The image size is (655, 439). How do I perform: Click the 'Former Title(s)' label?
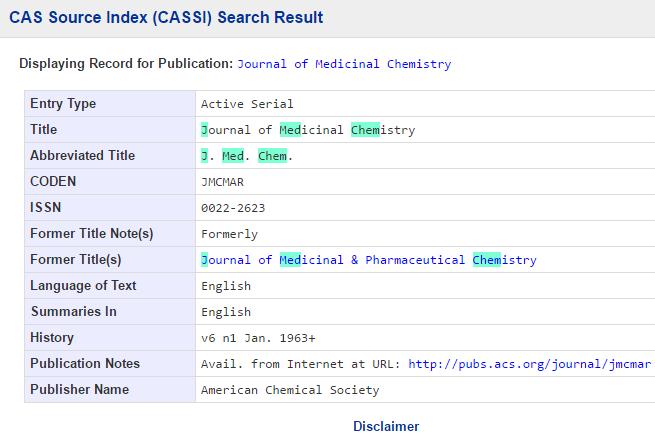pyautogui.click(x=76, y=259)
